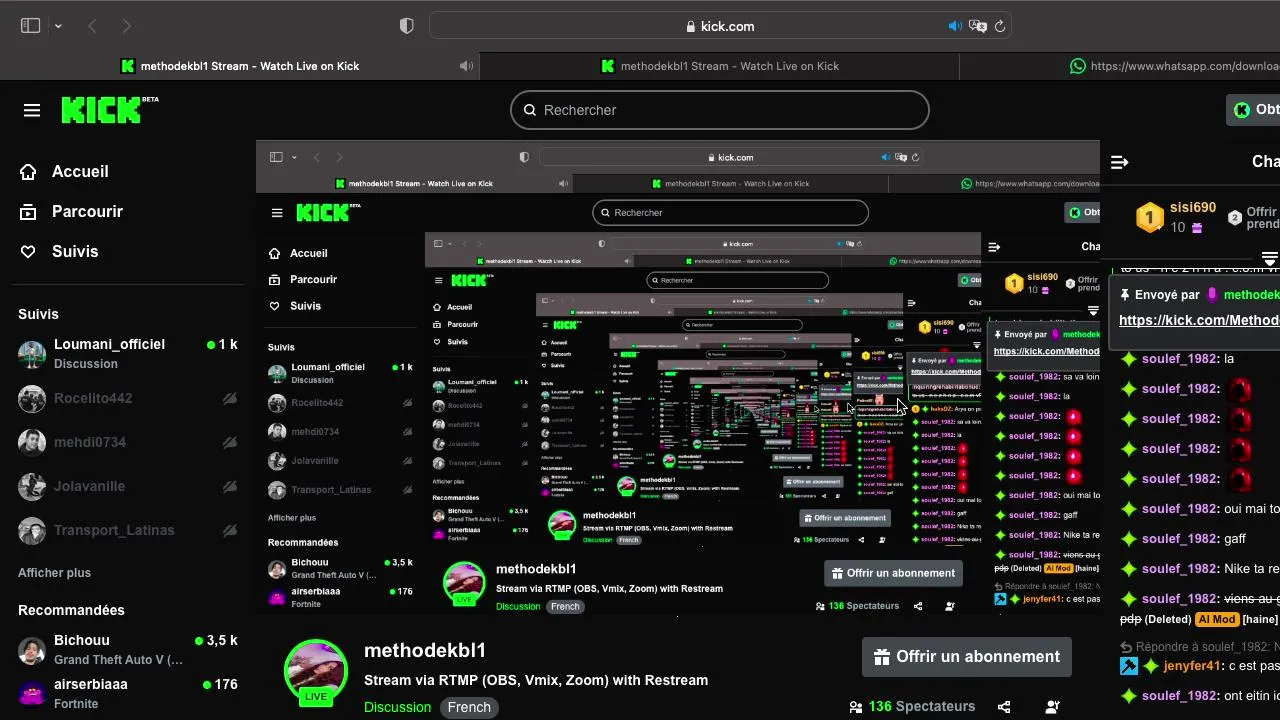The image size is (1280, 720).
Task: Click main chat username on 'soulef_1982: la' message
Action: [1180, 359]
